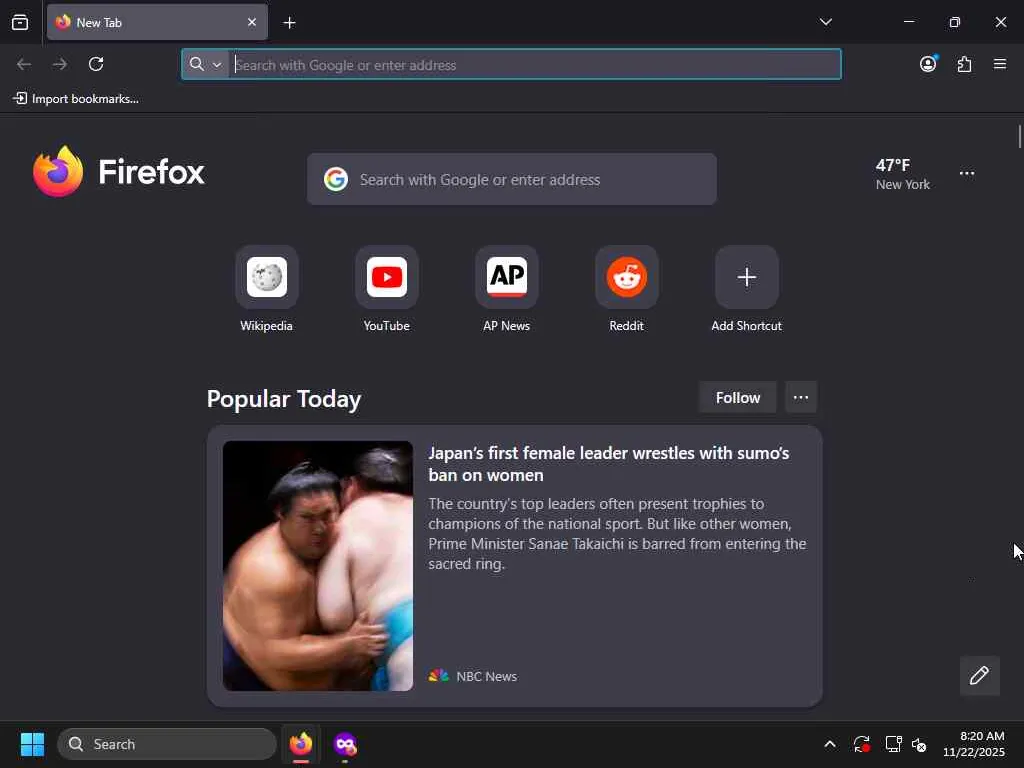Click Import bookmarks... in the bookmarks toolbar
The image size is (1024, 768).
click(x=76, y=99)
